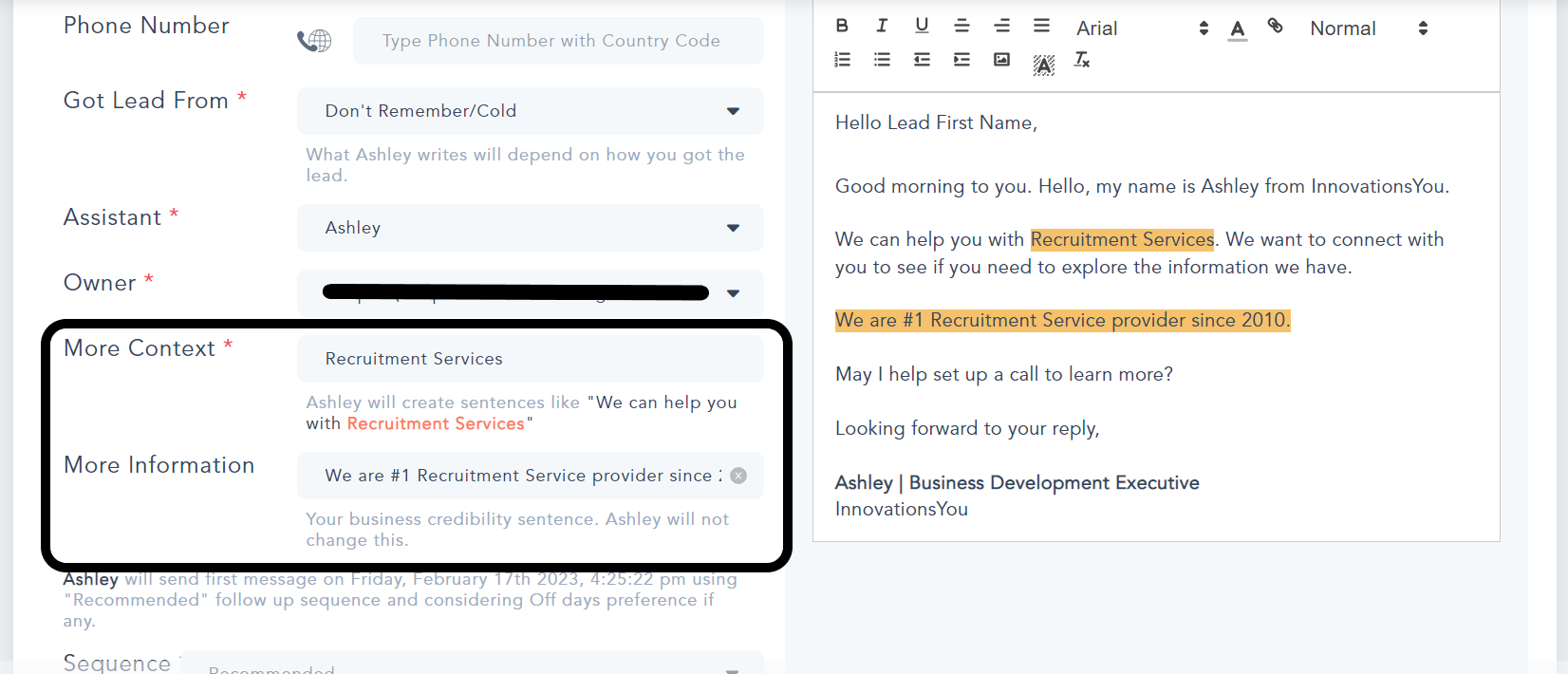Click the right align icon
Screen dimensions: 1568x674
[x=1001, y=26]
